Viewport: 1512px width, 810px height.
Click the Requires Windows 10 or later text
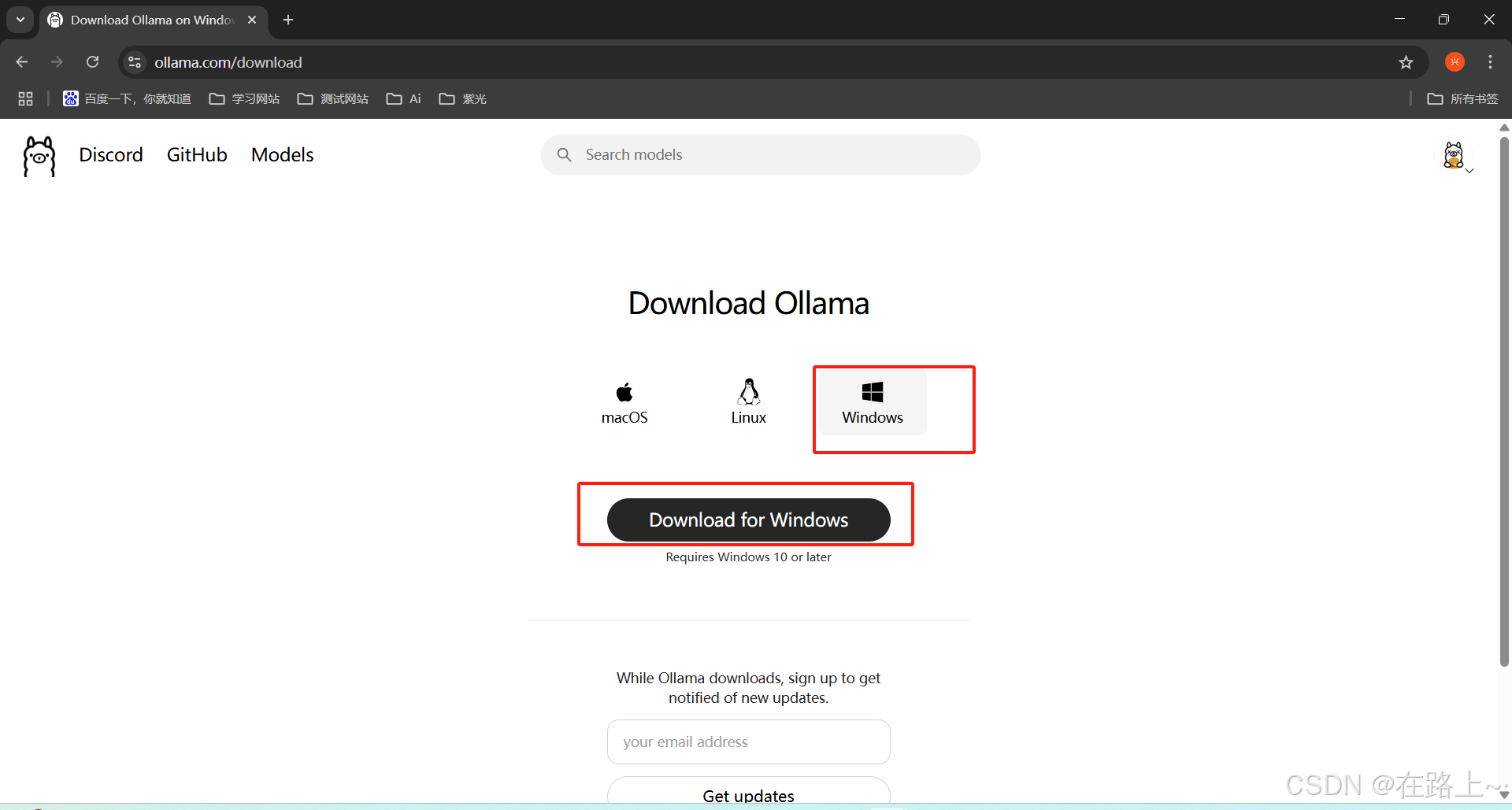click(748, 557)
